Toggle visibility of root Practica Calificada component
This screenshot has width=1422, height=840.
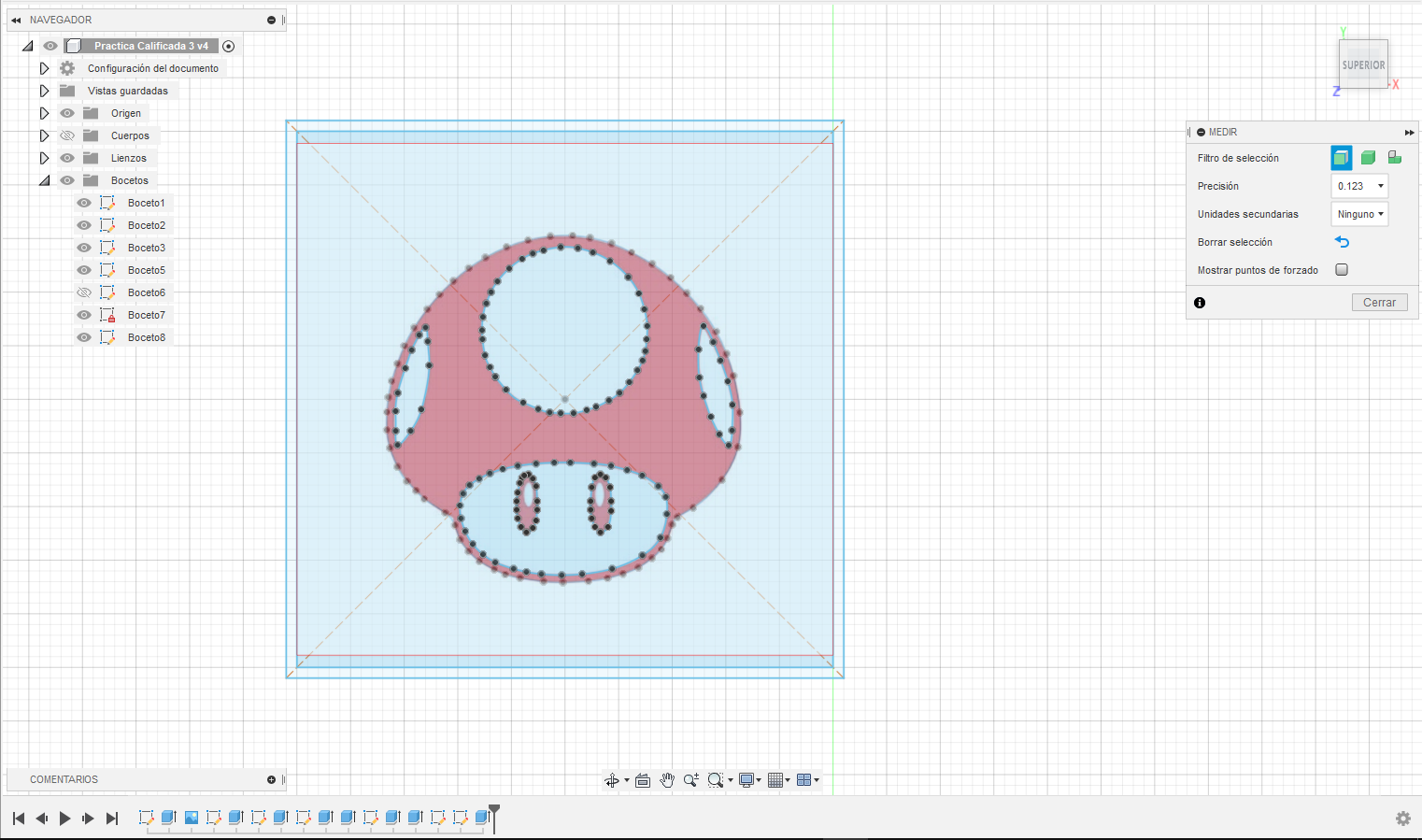click(50, 46)
